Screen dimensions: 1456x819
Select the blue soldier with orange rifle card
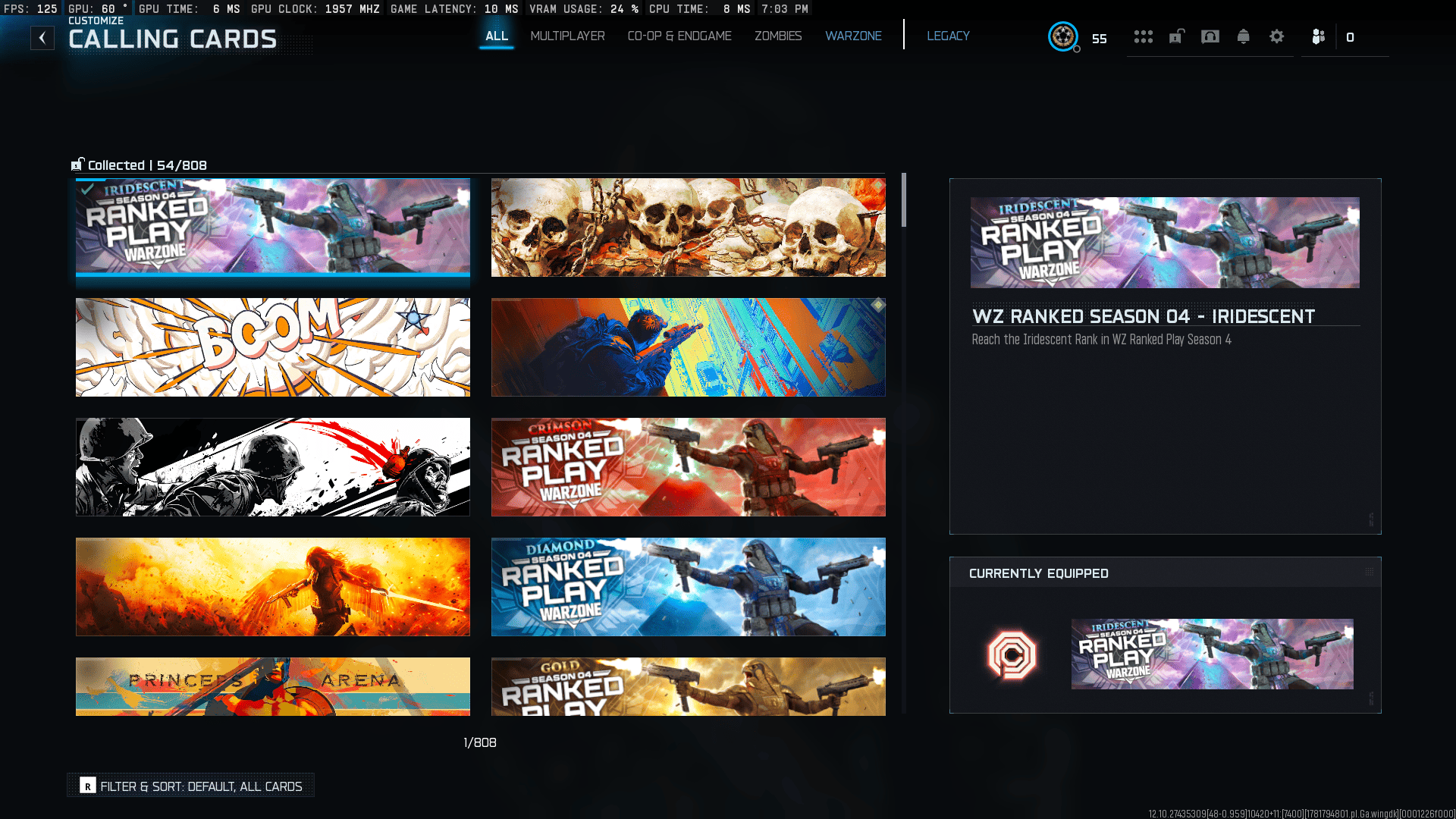(x=689, y=347)
